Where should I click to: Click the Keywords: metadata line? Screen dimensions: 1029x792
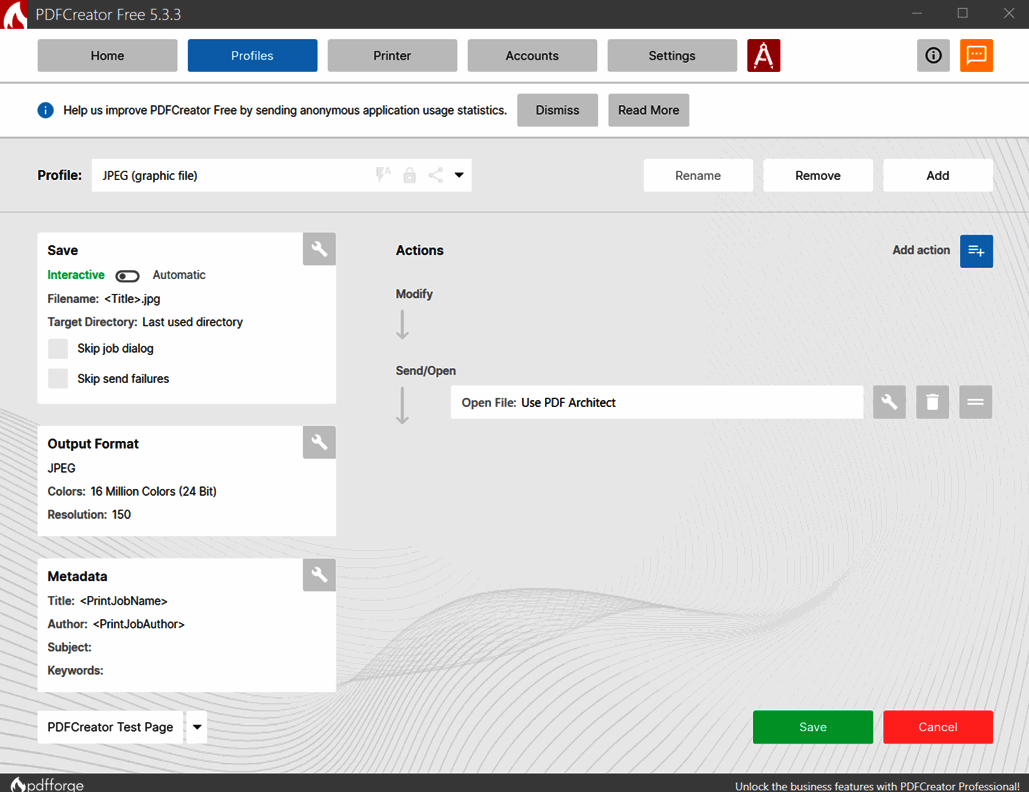tap(75, 671)
